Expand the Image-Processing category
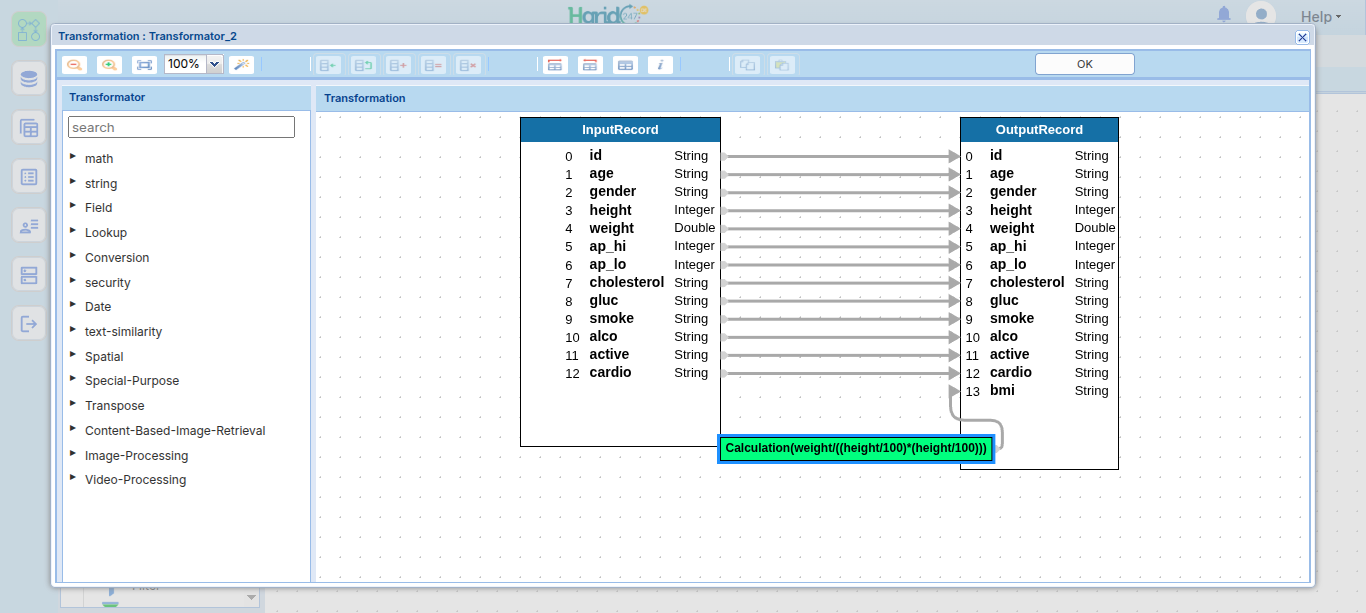 [x=74, y=454]
